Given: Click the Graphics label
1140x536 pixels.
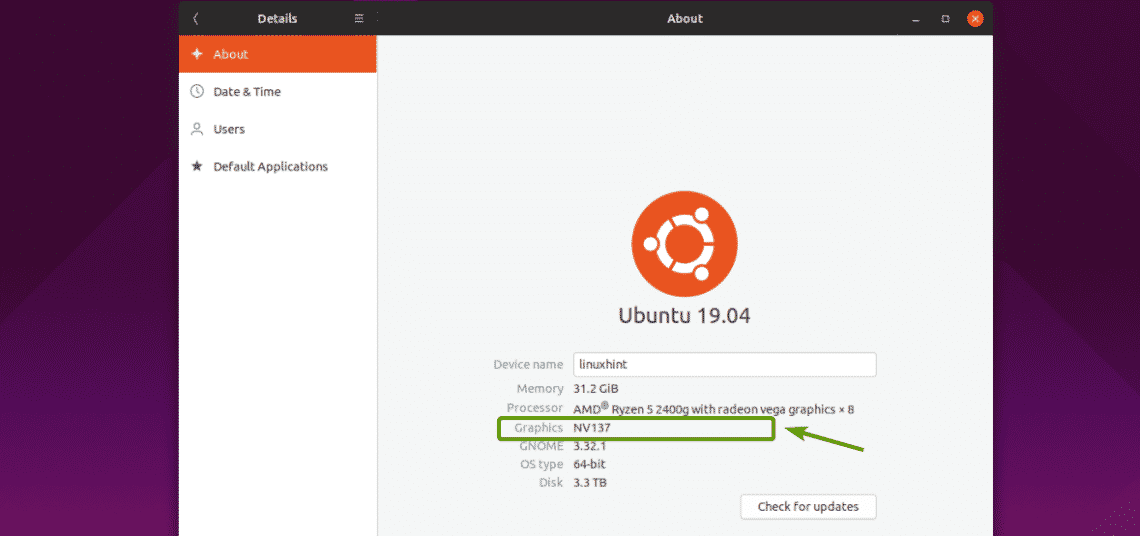Looking at the screenshot, I should [x=539, y=428].
